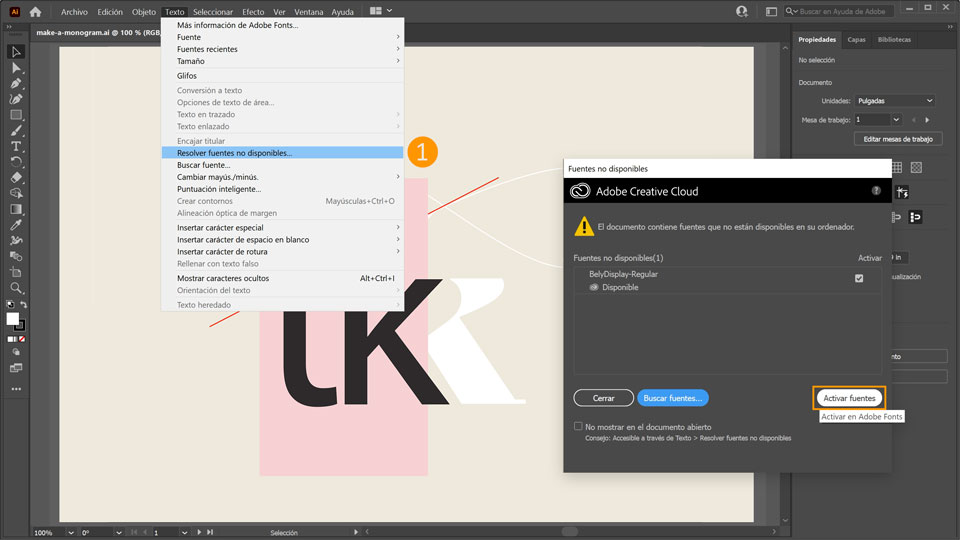This screenshot has height=540, width=960.
Task: Open the artboard number dropdown in status bar
Action: [184, 533]
